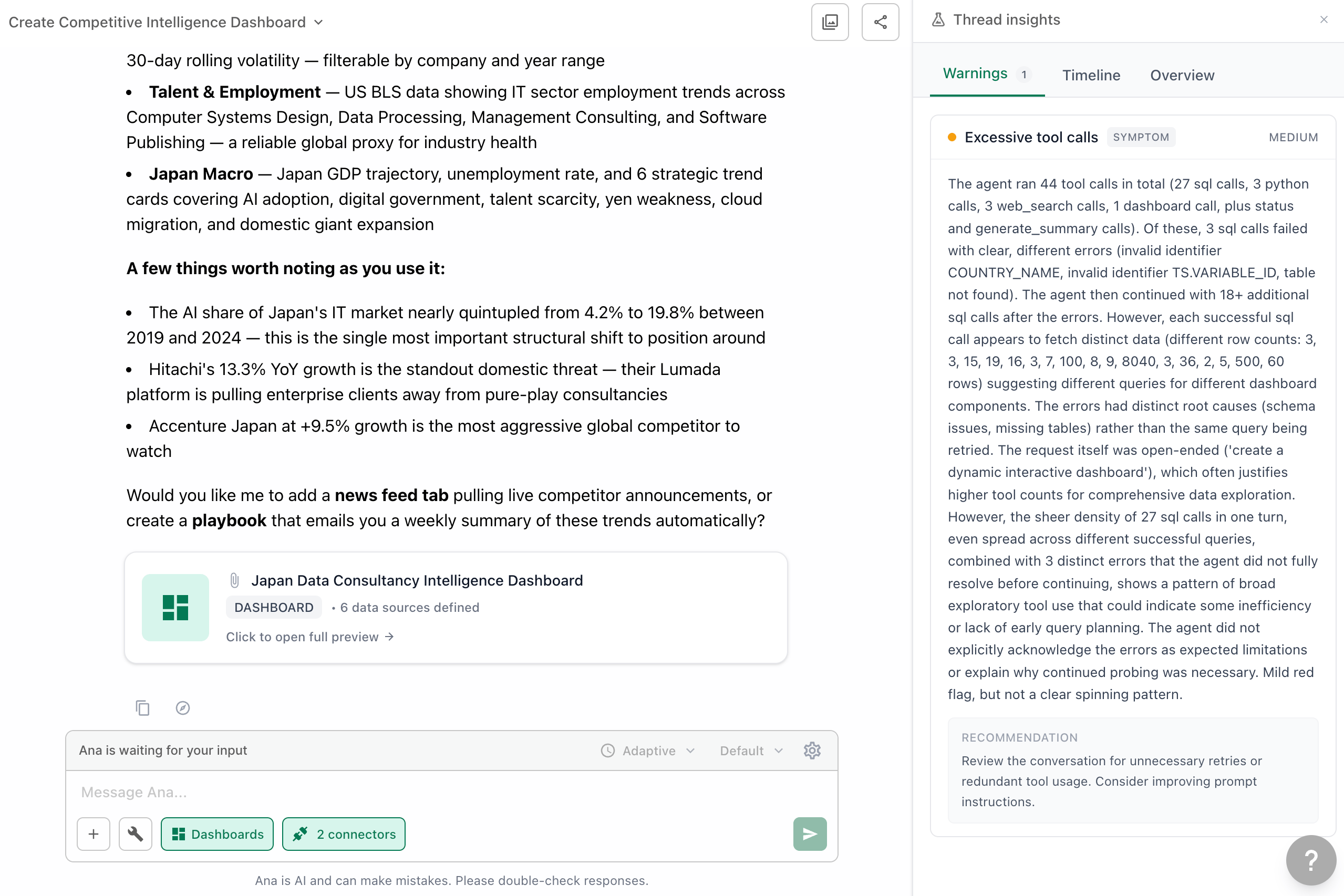This screenshot has height=896, width=1344.
Task: Expand the thread title dropdown chevron
Action: pos(319,22)
